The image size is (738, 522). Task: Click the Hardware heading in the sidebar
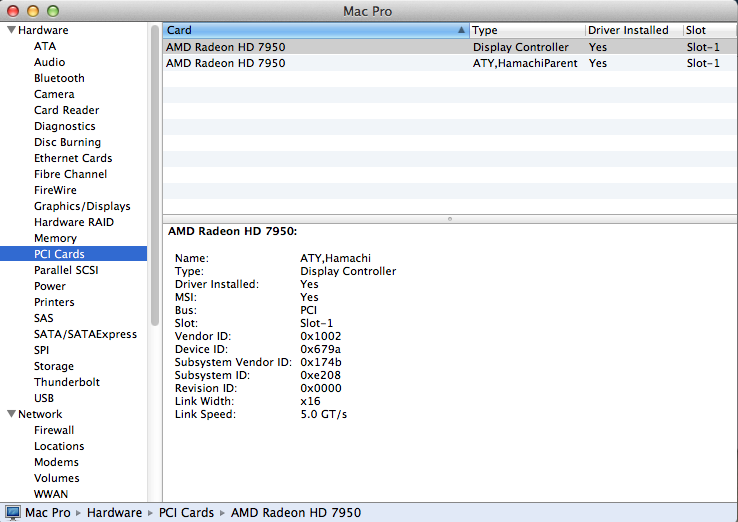click(43, 30)
